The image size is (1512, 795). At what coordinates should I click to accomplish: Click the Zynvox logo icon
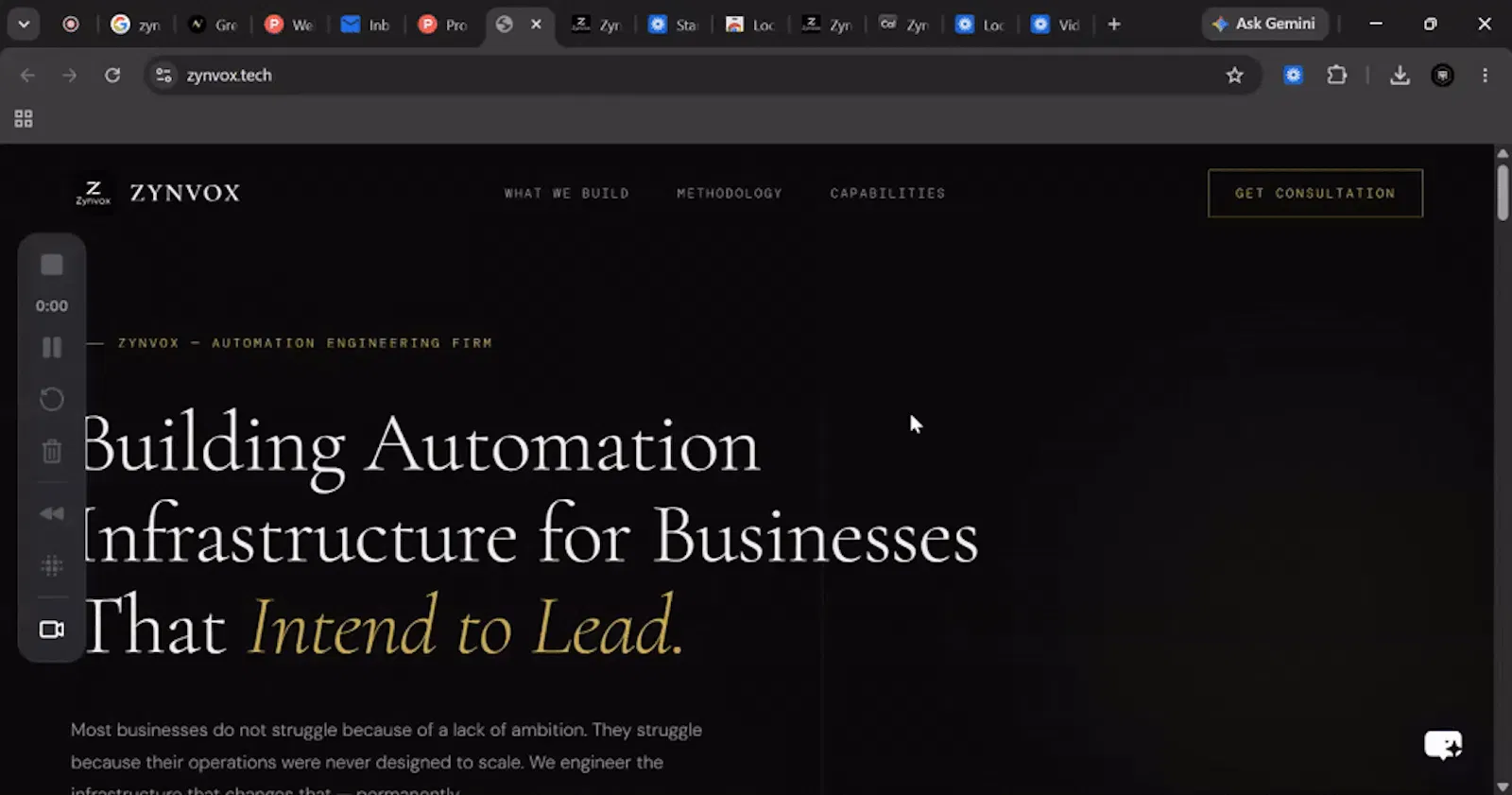[x=94, y=194]
